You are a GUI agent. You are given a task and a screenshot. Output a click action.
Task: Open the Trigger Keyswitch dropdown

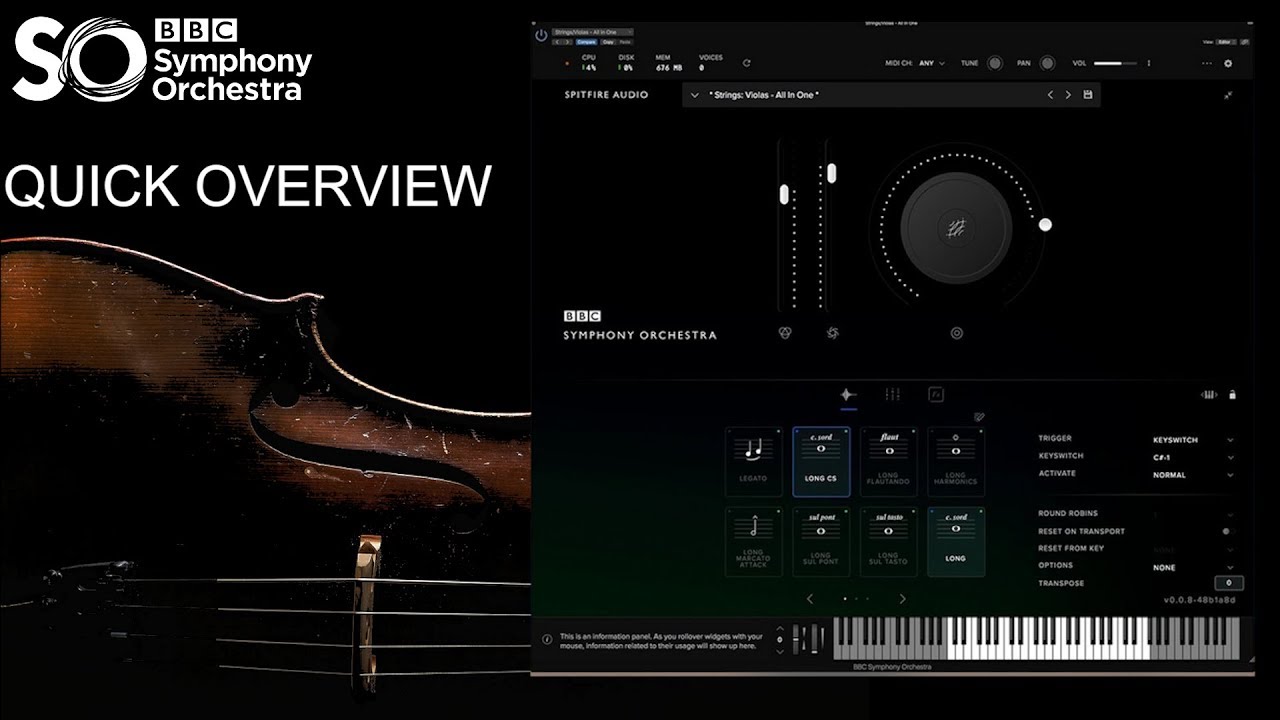pos(1192,440)
